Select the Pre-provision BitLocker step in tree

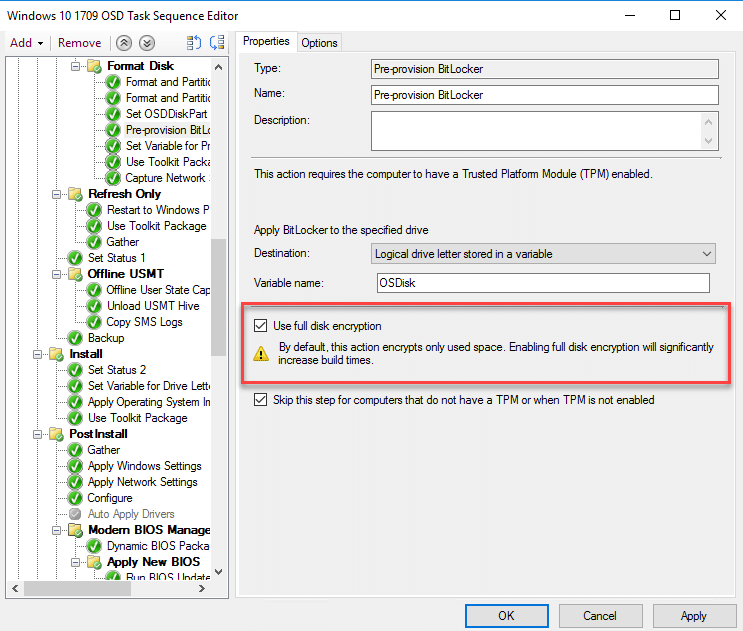click(168, 130)
